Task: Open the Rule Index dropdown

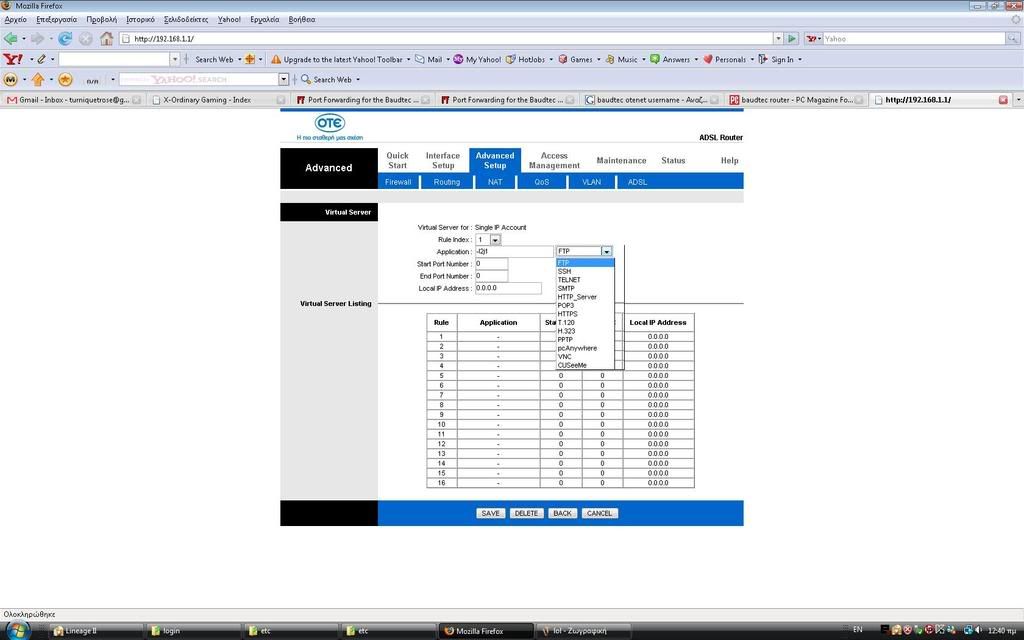Action: (494, 240)
